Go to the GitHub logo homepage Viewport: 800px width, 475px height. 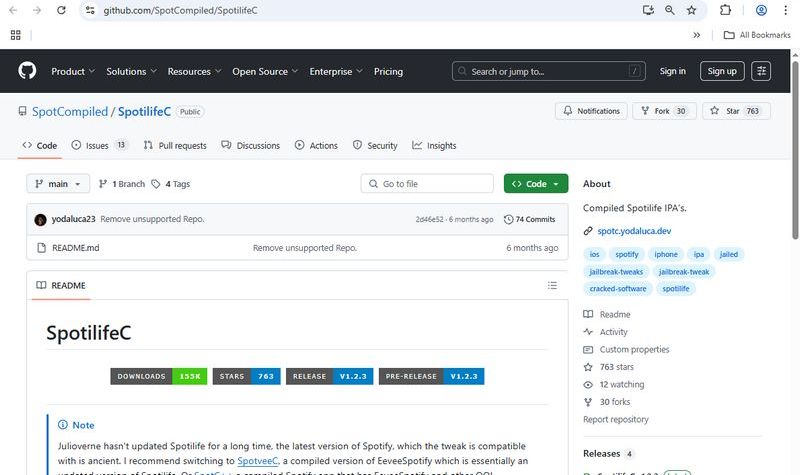point(27,70)
